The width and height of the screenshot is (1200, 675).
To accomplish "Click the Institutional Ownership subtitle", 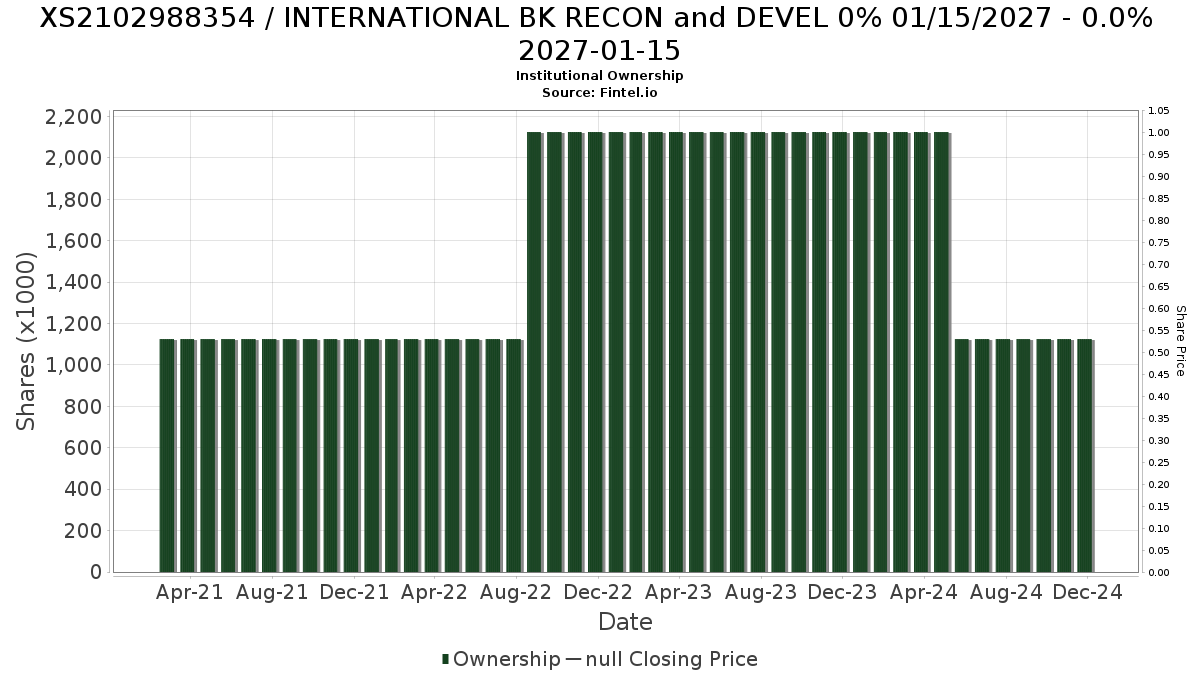I will pyautogui.click(x=600, y=76).
